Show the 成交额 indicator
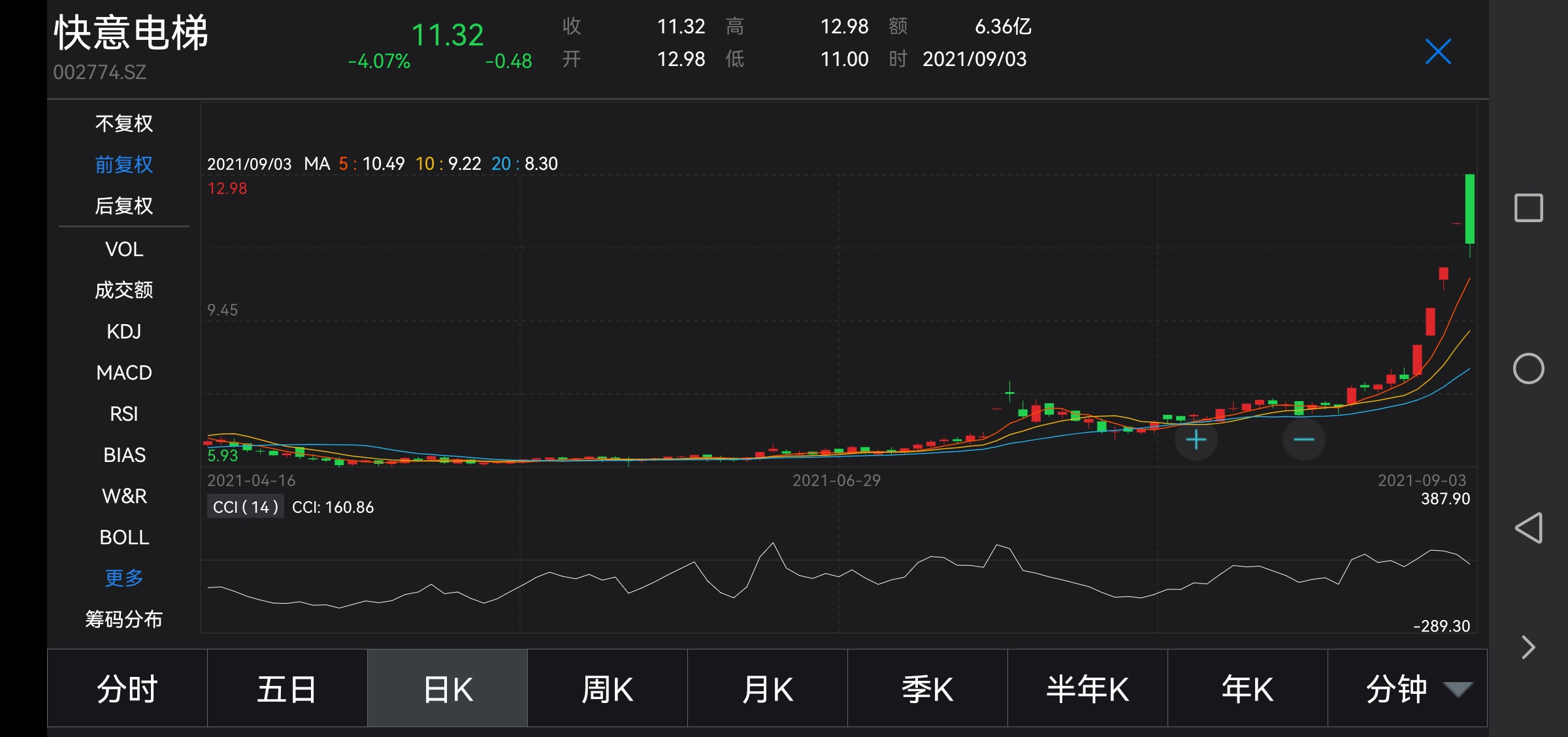This screenshot has height=737, width=1568. click(124, 290)
